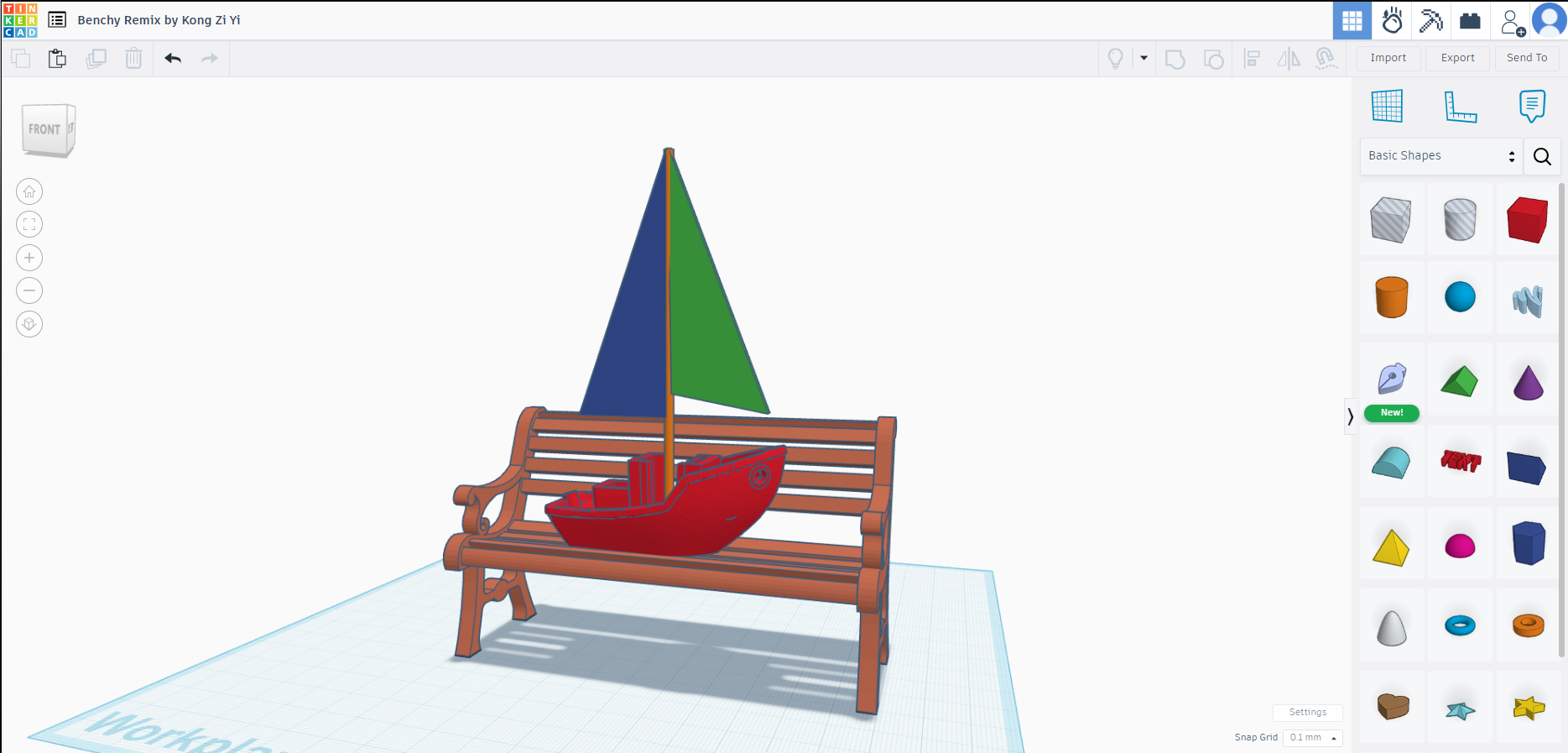Click the Align tool icon
Image resolution: width=1568 pixels, height=753 pixels.
pyautogui.click(x=1252, y=58)
